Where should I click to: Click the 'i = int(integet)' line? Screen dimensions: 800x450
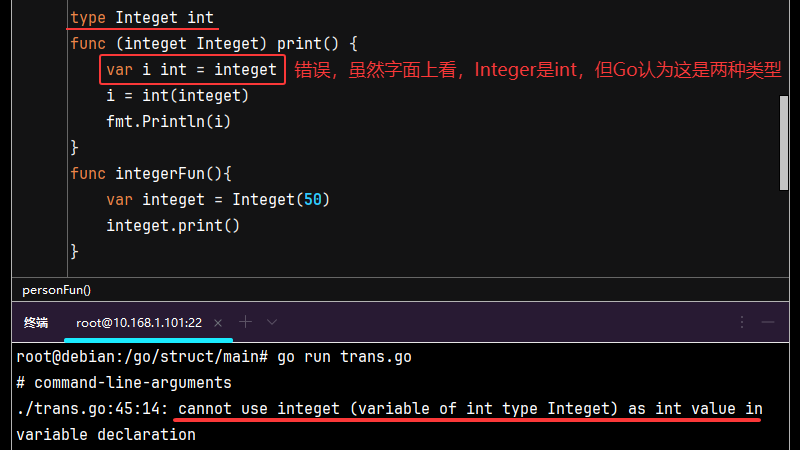click(x=178, y=96)
